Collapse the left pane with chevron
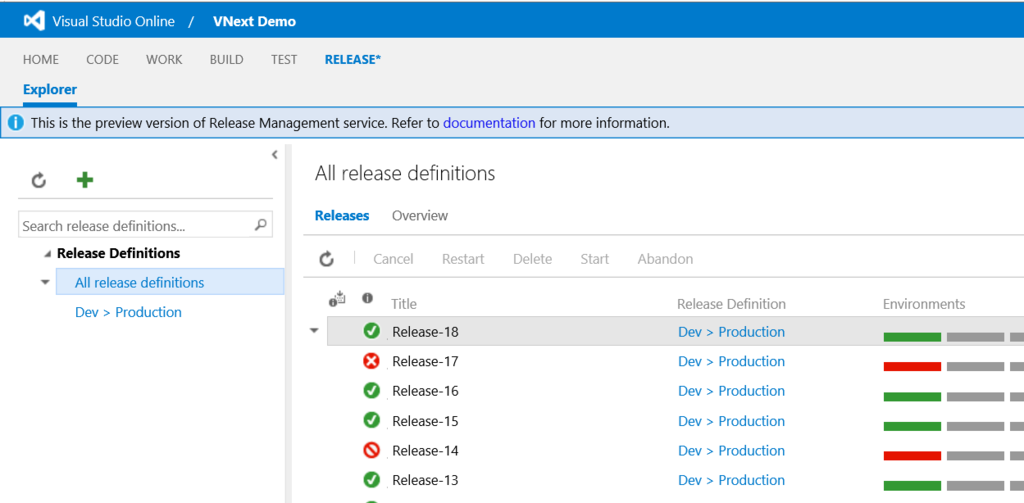Image resolution: width=1024 pixels, height=503 pixels. [275, 154]
